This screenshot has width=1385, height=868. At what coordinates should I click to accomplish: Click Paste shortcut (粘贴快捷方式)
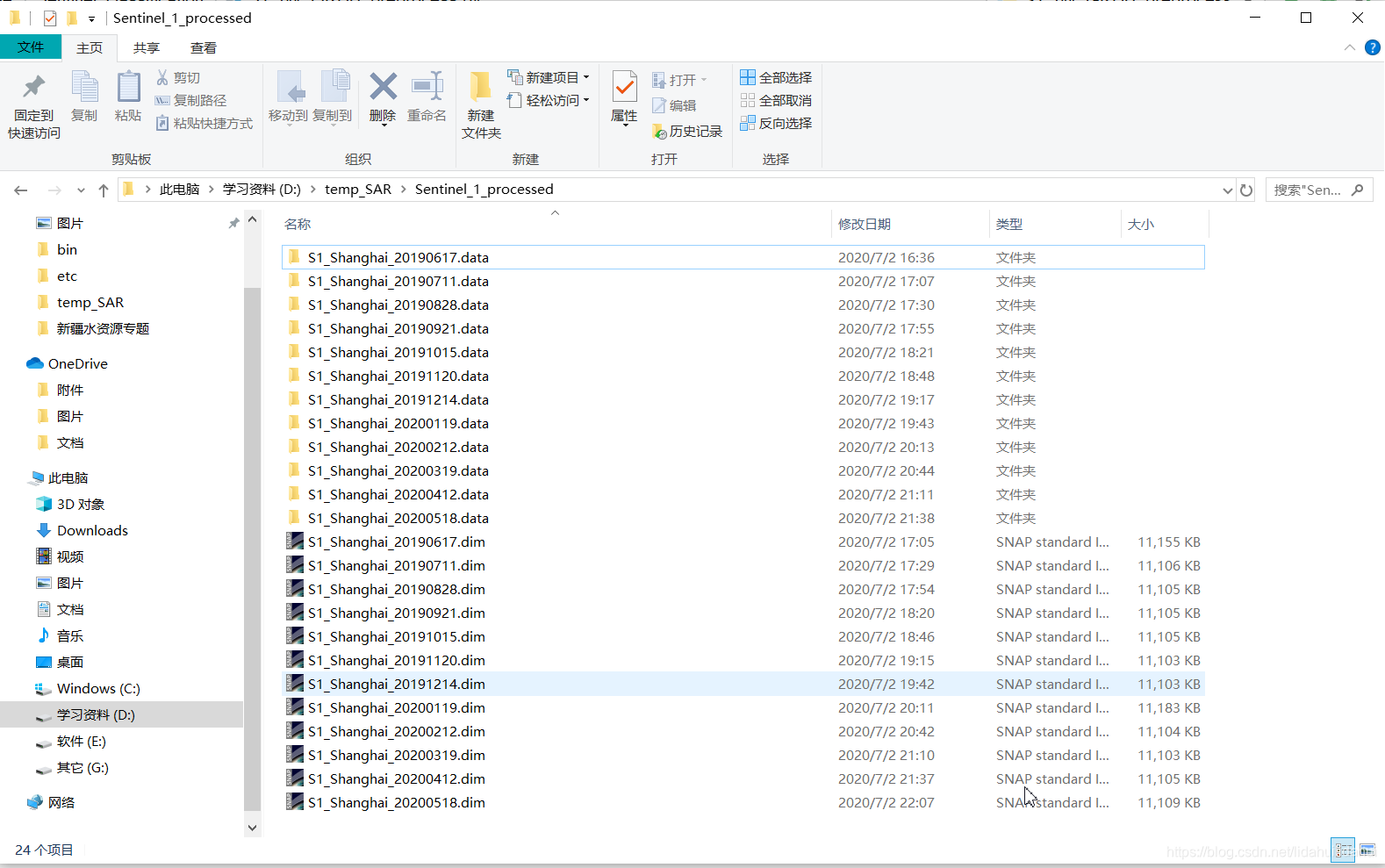(204, 123)
